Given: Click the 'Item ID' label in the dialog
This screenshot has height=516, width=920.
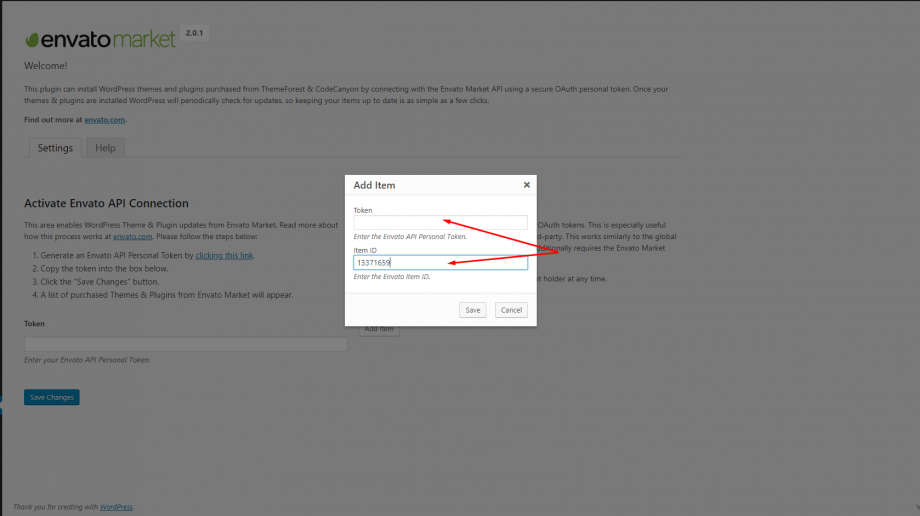Looking at the screenshot, I should [365, 250].
